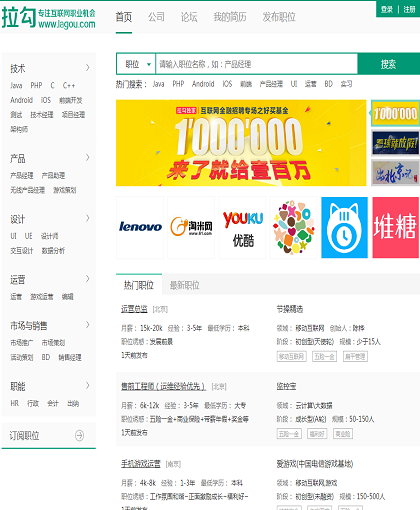Expand the 运营 category chevron
The image size is (420, 510).
pyautogui.click(x=87, y=279)
